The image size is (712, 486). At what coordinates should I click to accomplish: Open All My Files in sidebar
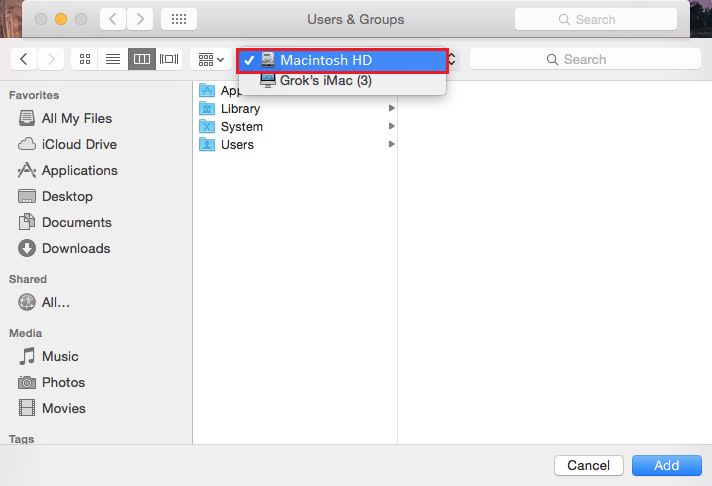(65, 119)
